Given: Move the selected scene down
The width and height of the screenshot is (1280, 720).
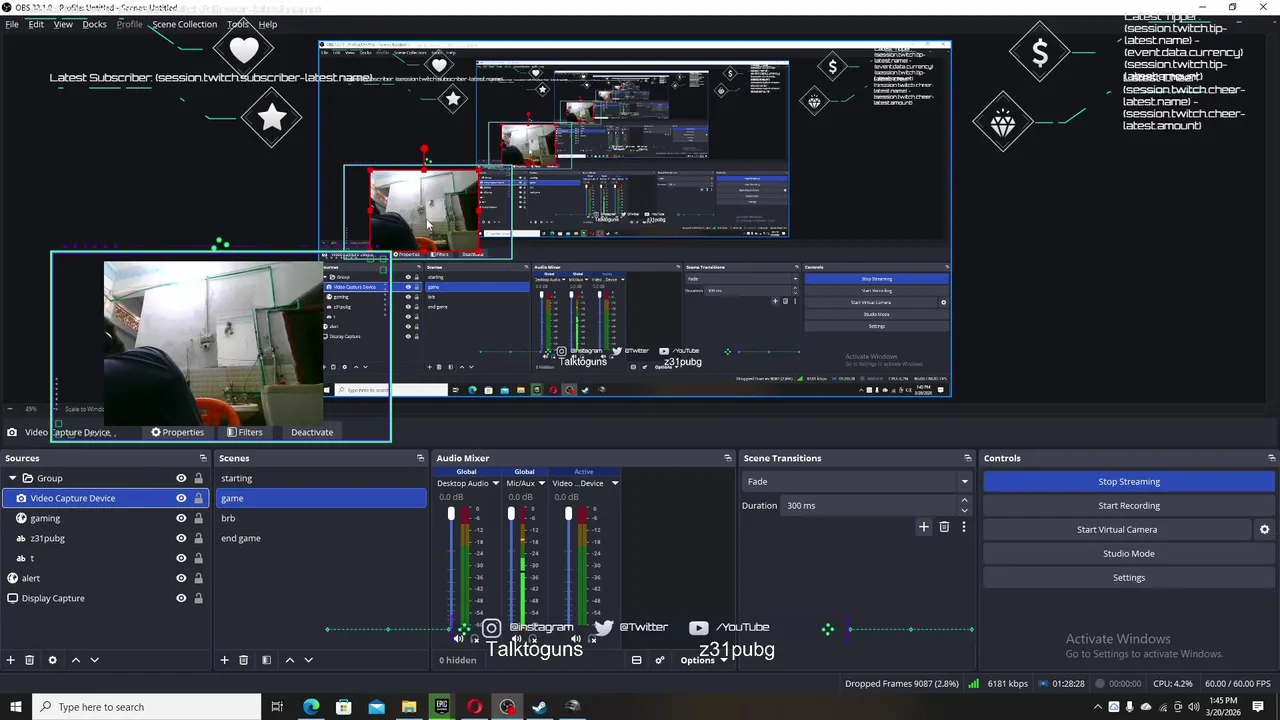Looking at the screenshot, I should pyautogui.click(x=308, y=660).
